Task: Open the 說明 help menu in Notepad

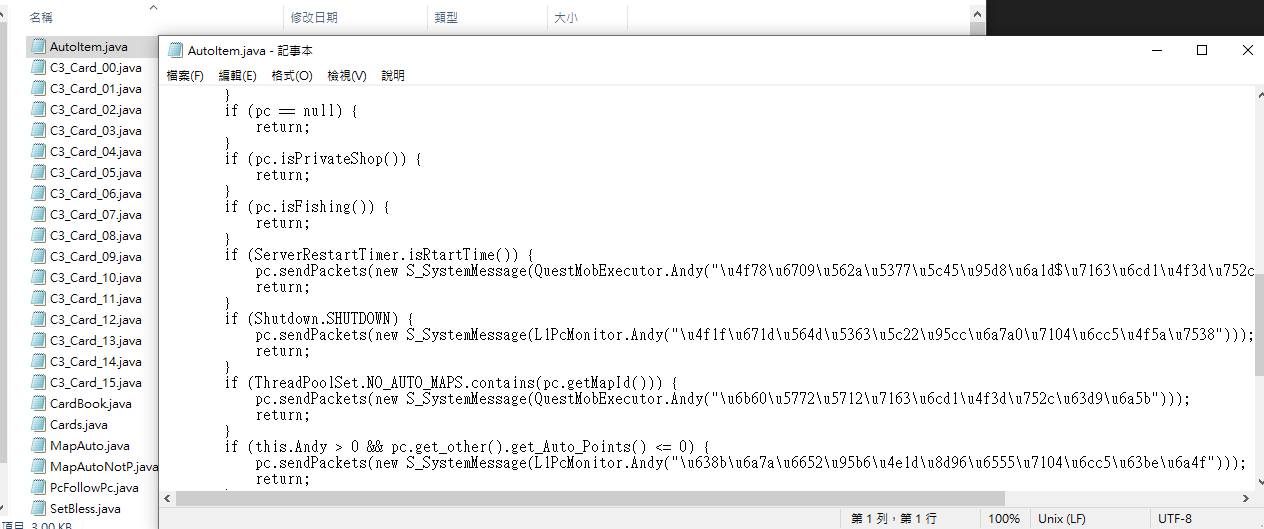Action: click(x=393, y=76)
